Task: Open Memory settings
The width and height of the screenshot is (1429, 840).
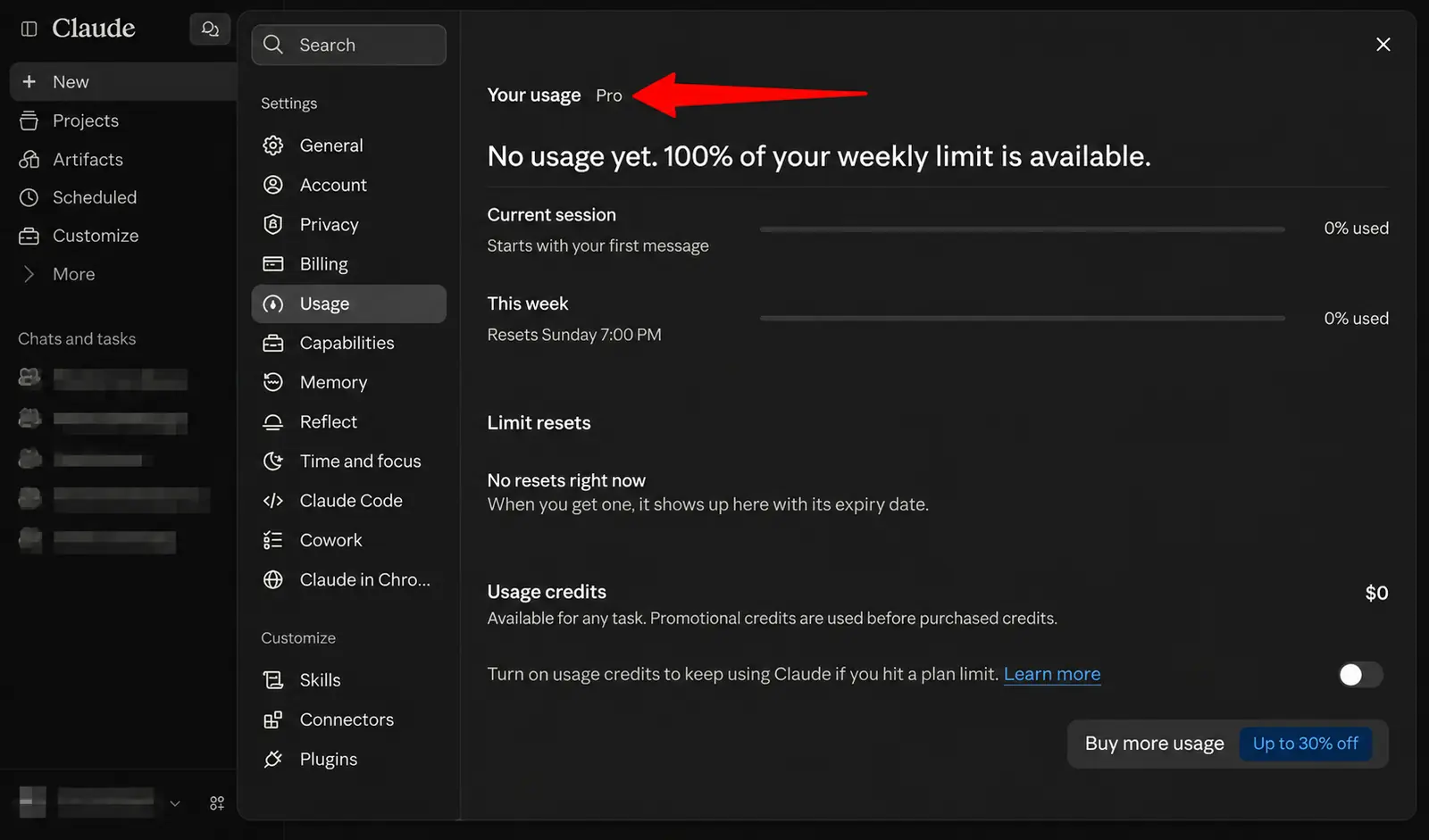Action: coord(348,382)
